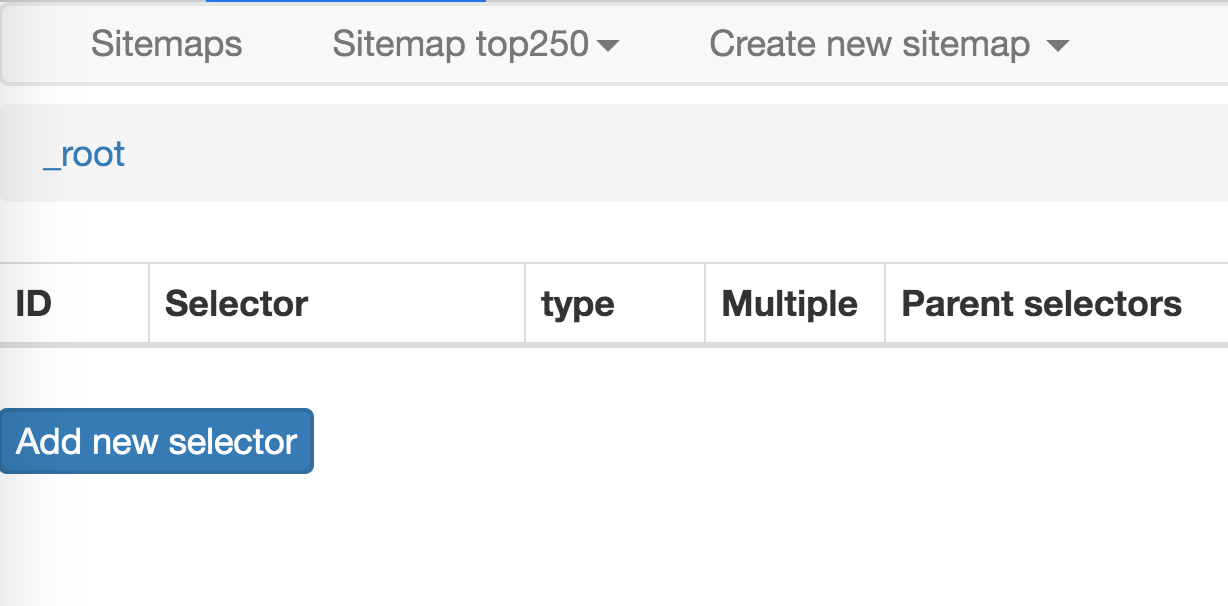This screenshot has width=1228, height=606.
Task: Click the Parent selectors column header
Action: pos(1042,303)
